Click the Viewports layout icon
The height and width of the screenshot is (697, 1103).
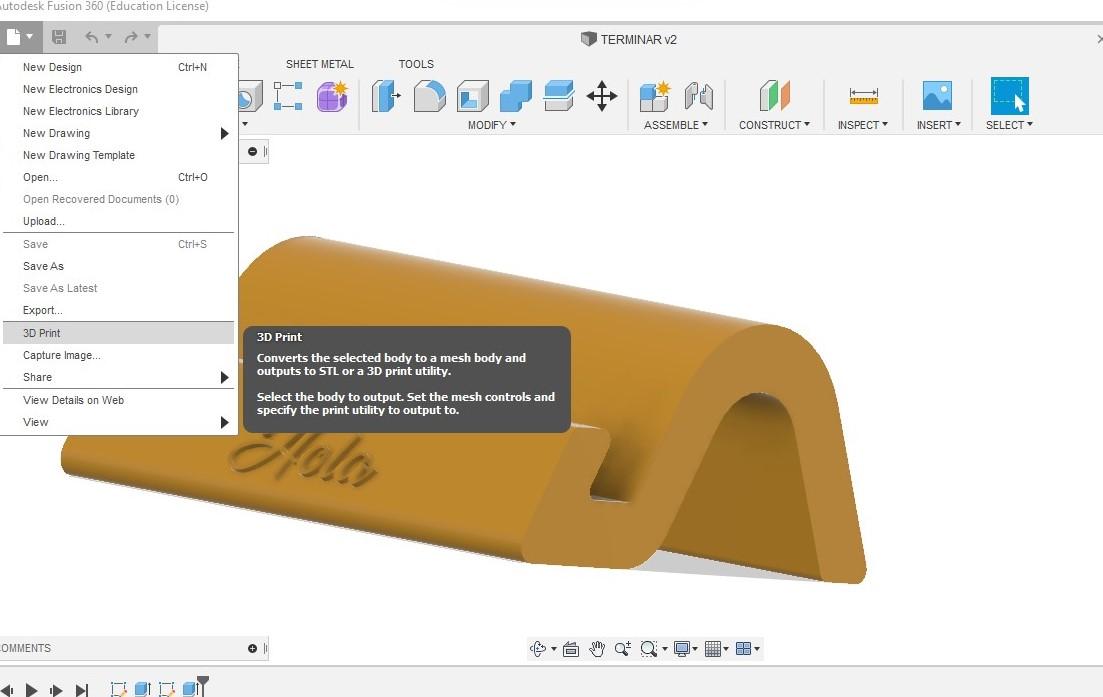[744, 648]
